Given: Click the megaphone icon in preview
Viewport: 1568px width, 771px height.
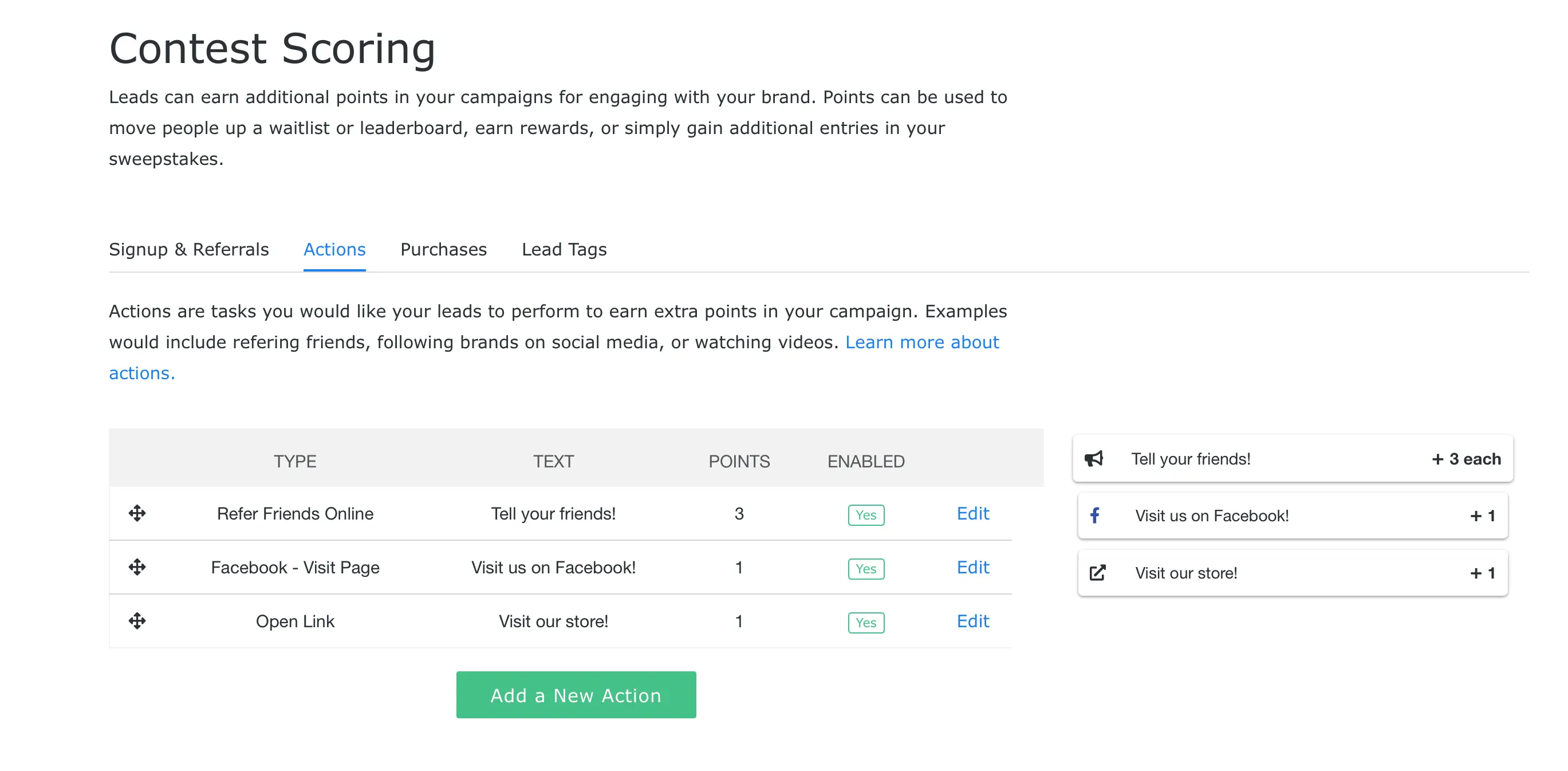Looking at the screenshot, I should 1094,459.
